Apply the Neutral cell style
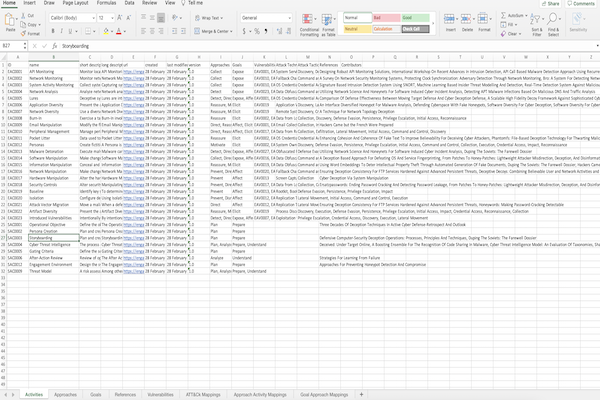600x400 pixels. click(357, 29)
